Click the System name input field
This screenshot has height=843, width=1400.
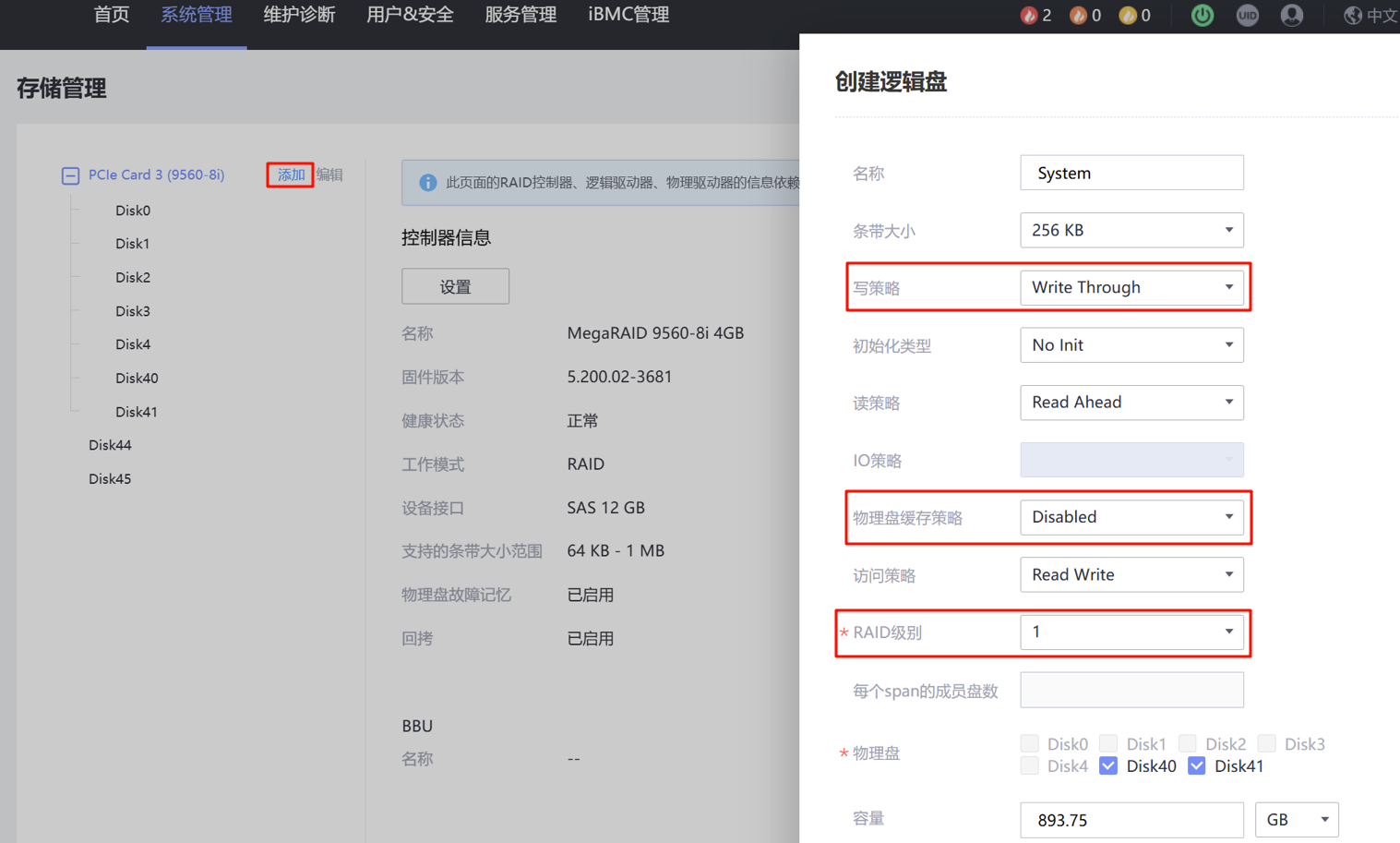1131,173
